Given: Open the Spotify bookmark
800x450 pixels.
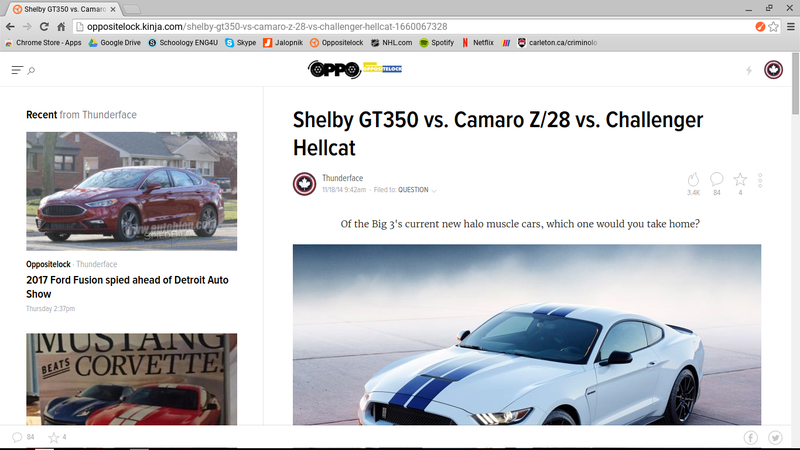Looking at the screenshot, I should click(x=437, y=43).
